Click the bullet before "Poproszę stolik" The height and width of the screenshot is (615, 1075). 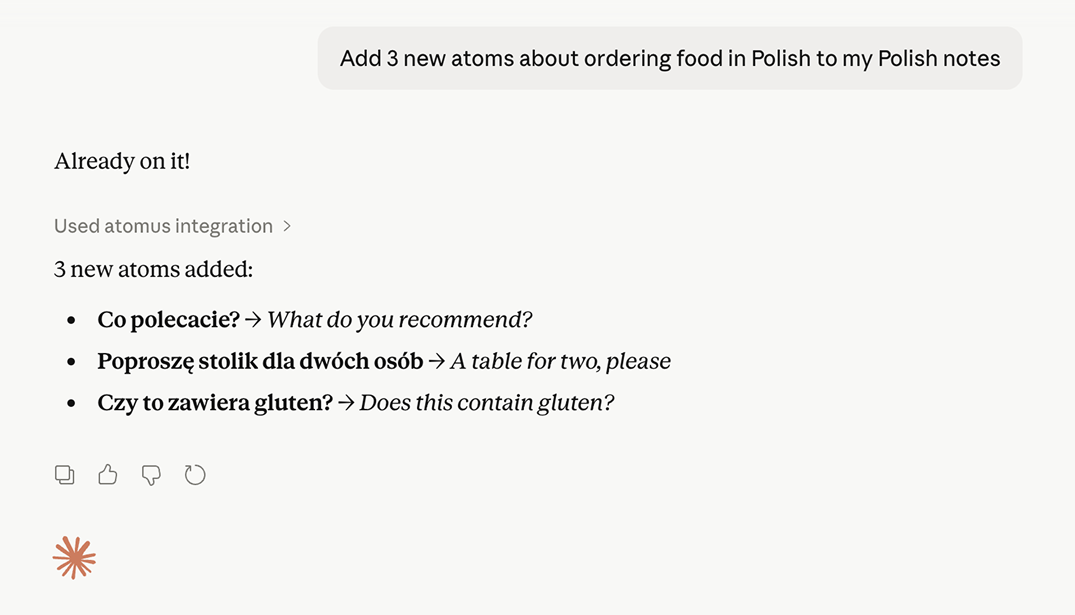pos(71,362)
